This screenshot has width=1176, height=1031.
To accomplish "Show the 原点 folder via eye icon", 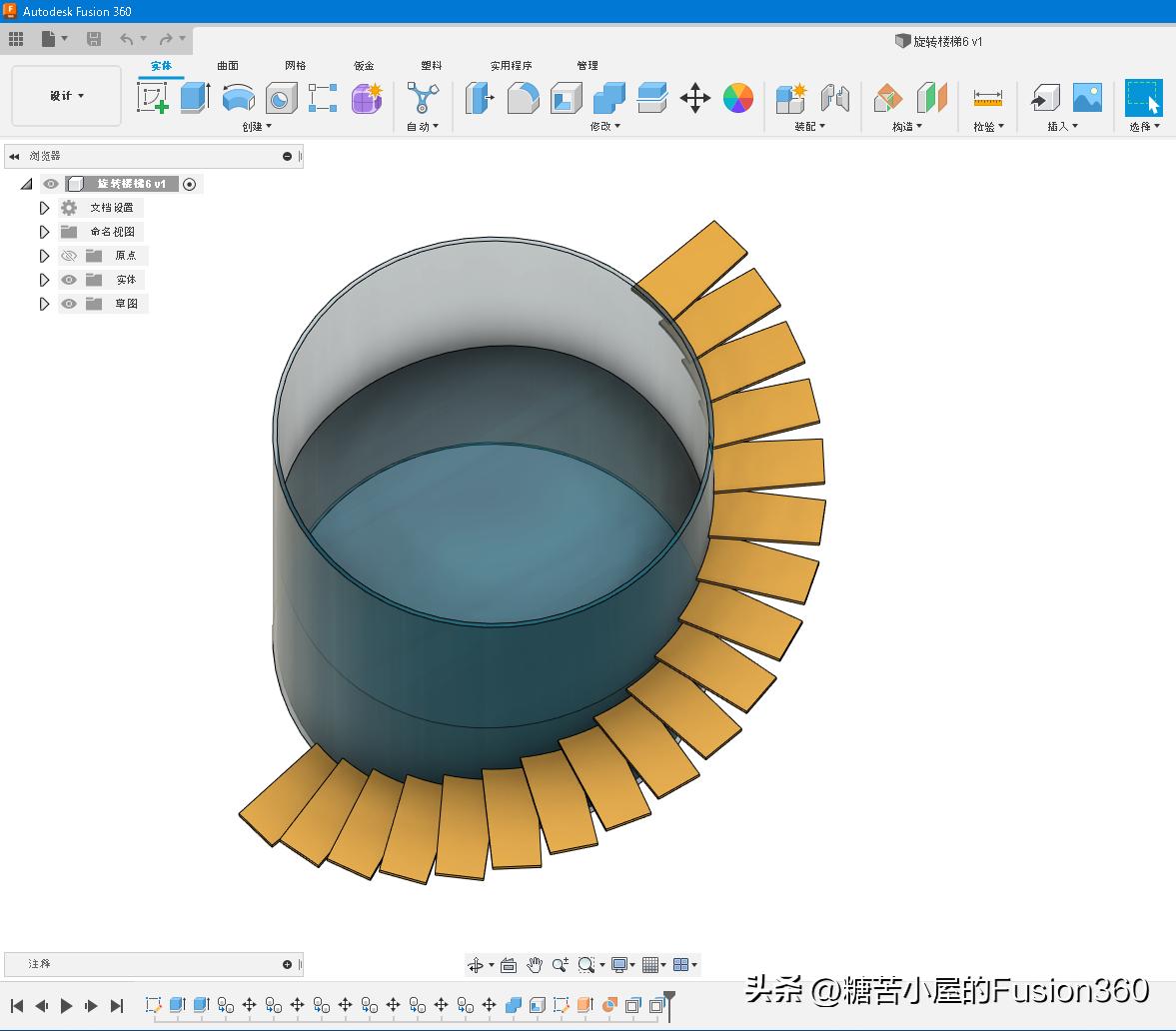I will [x=69, y=256].
